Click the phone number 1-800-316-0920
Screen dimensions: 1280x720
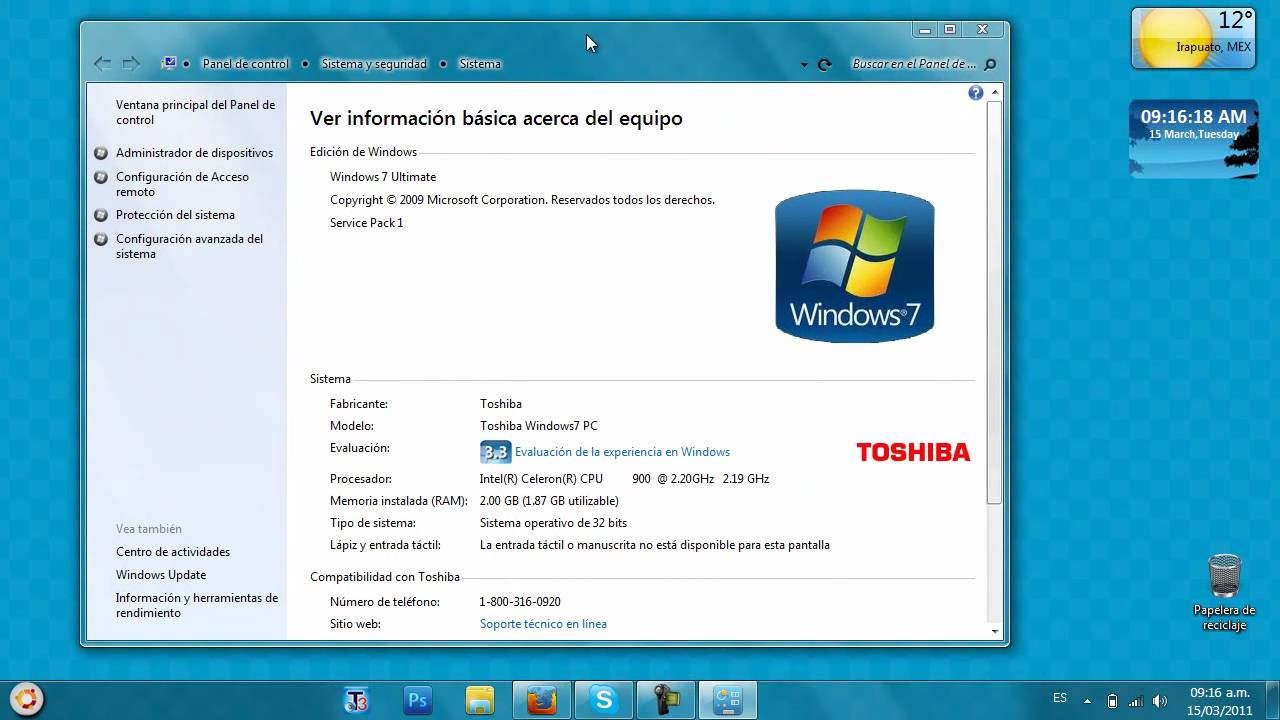tap(520, 602)
